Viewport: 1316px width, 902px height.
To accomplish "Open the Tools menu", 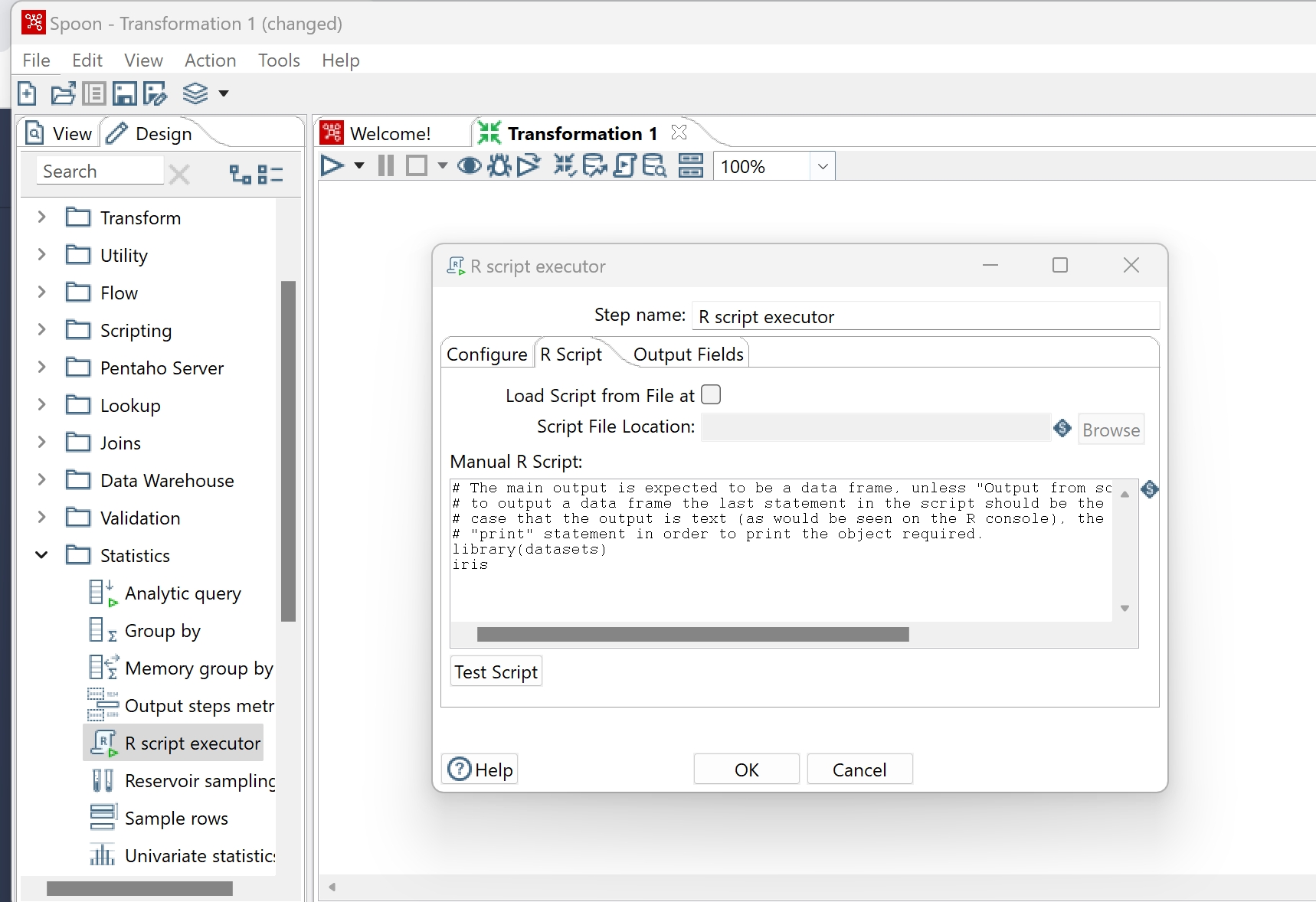I will tap(278, 60).
